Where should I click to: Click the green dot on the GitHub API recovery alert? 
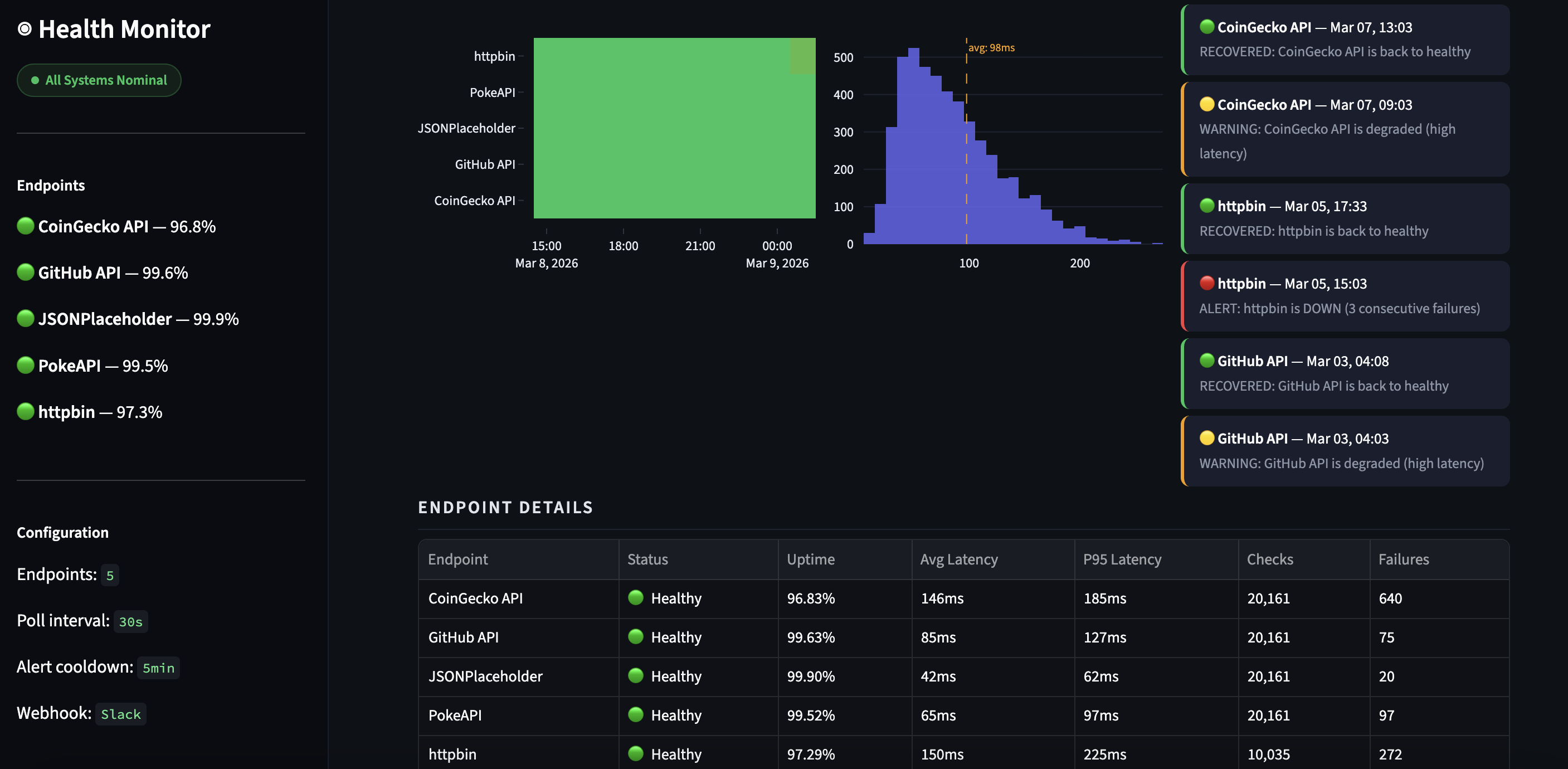point(1207,361)
